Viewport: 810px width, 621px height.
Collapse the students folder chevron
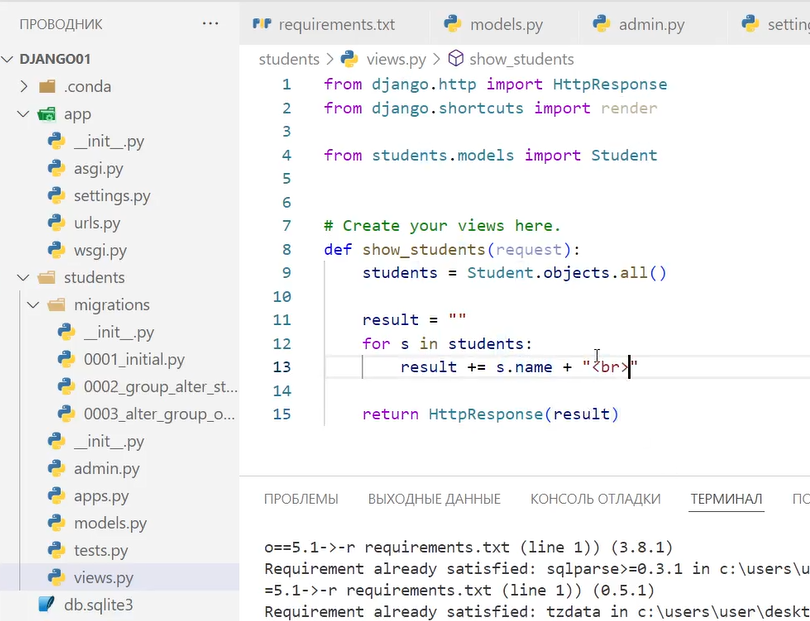tap(25, 278)
